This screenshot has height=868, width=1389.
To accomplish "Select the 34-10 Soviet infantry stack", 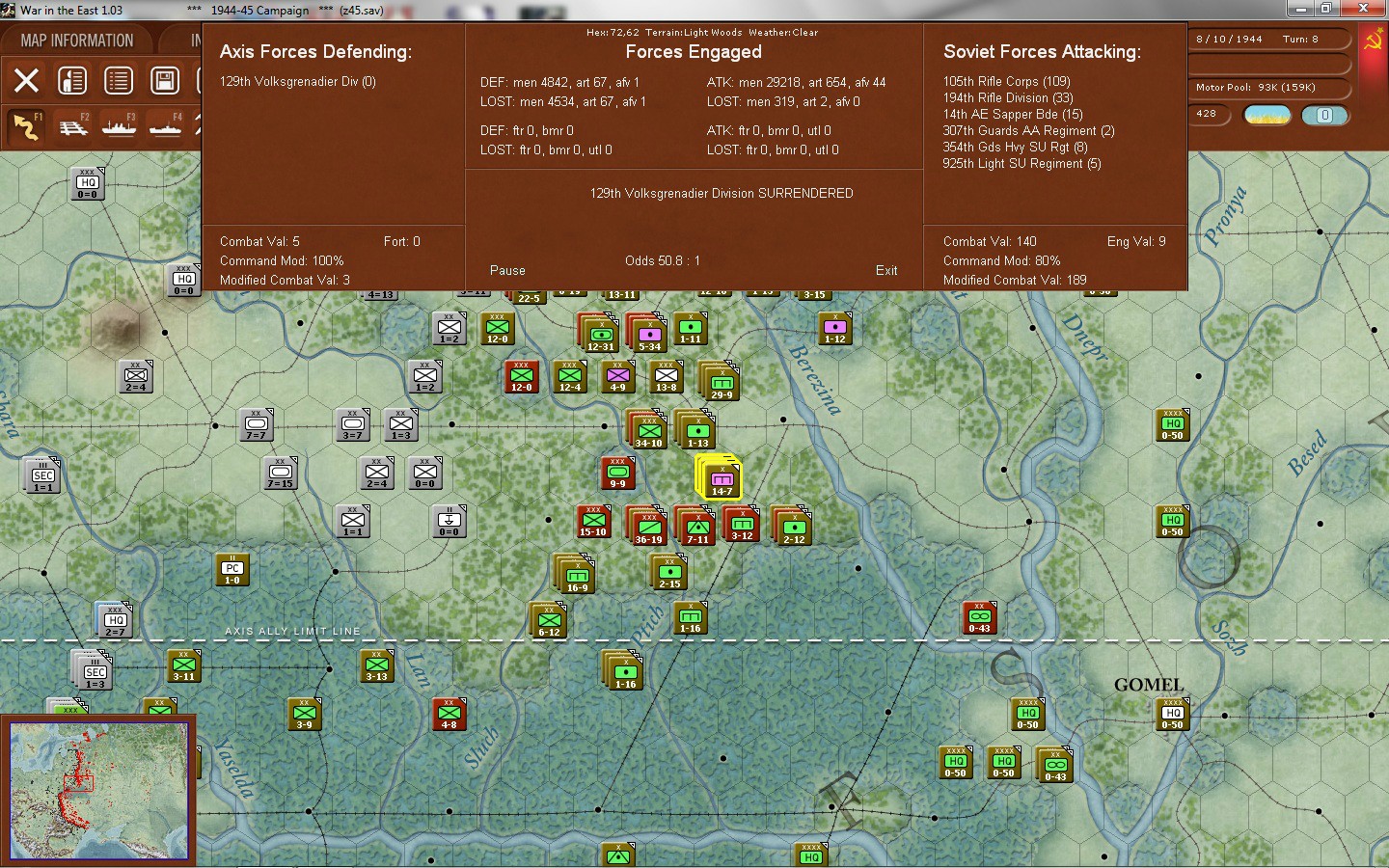I will [x=648, y=430].
